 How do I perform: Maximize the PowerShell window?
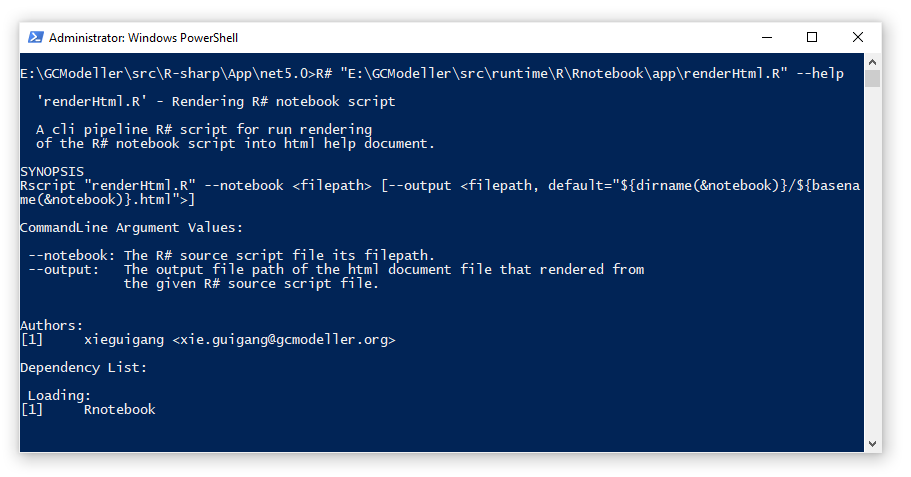[812, 37]
